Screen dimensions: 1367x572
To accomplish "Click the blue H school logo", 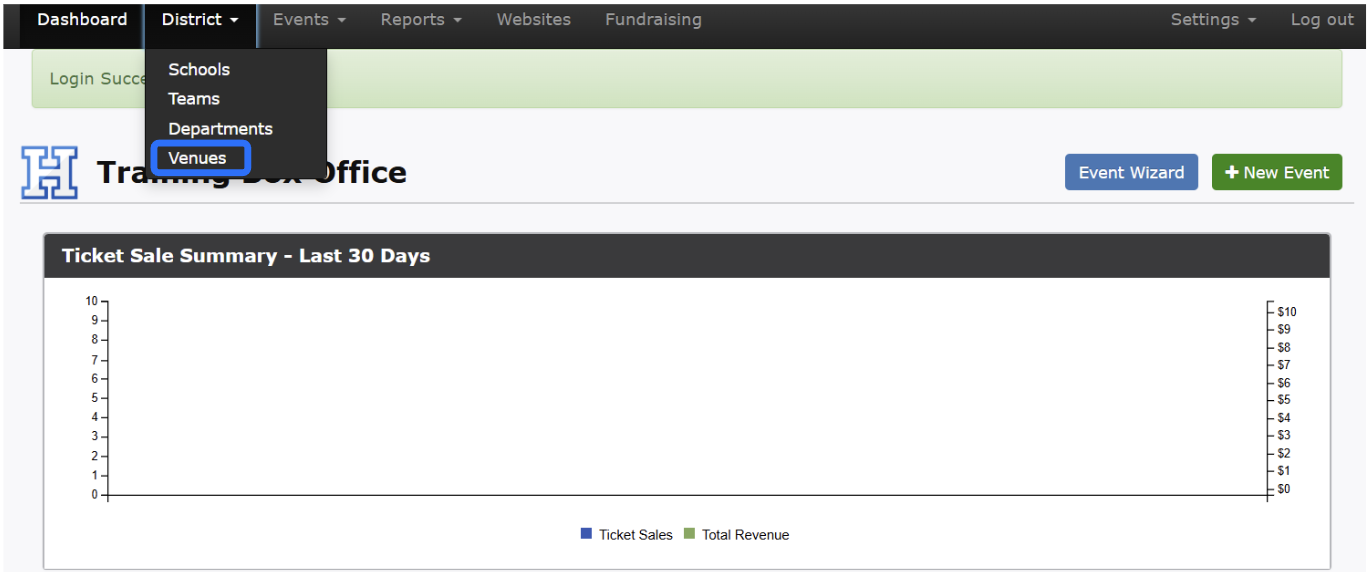I will point(49,172).
